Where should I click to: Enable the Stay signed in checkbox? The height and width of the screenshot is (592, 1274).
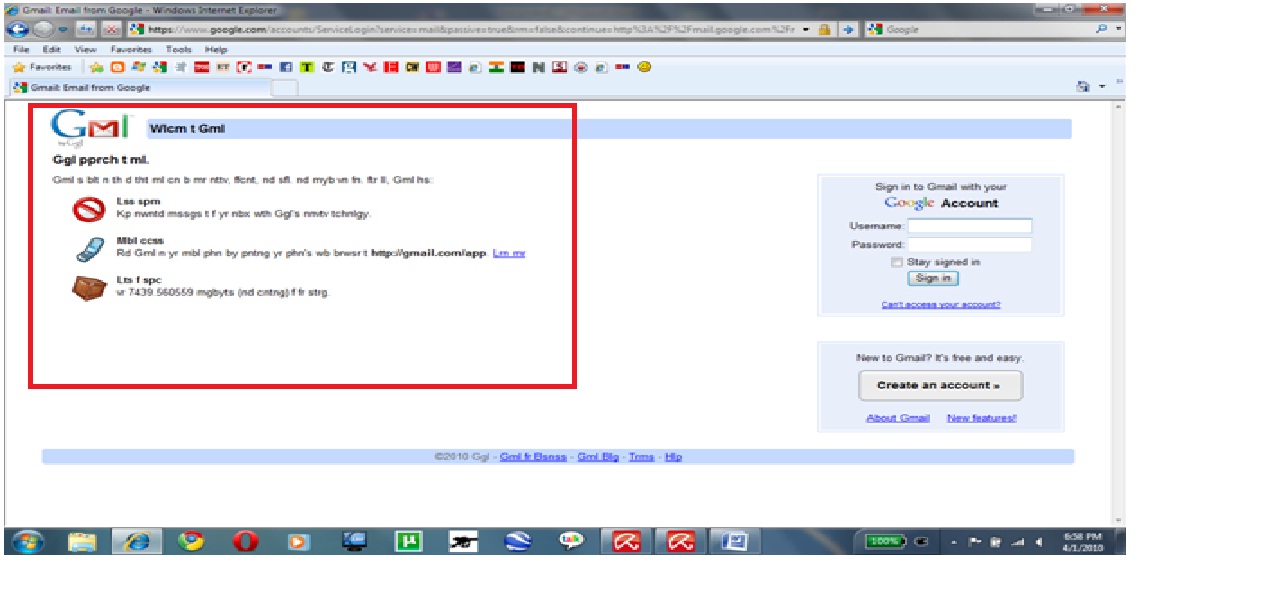pyautogui.click(x=896, y=262)
